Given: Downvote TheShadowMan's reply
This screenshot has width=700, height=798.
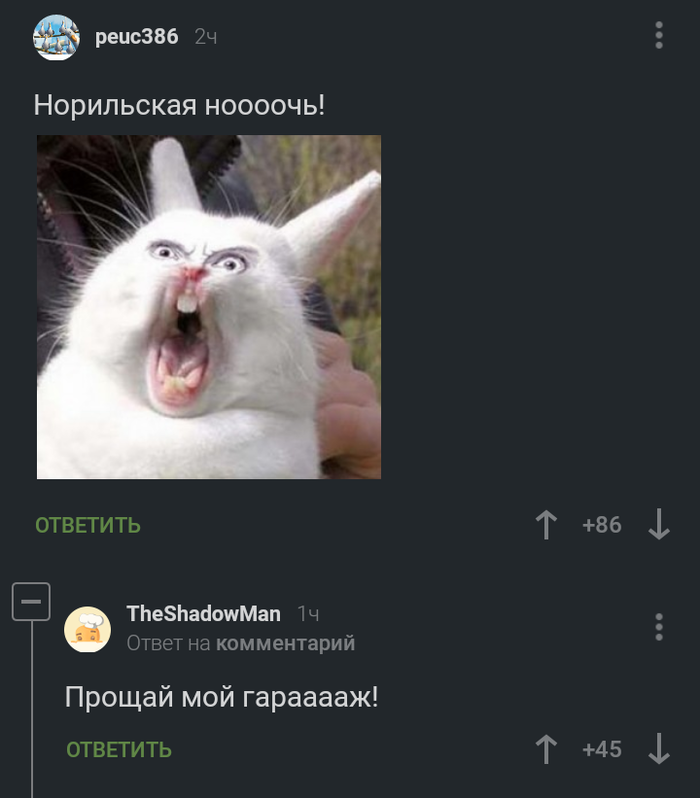Looking at the screenshot, I should [x=659, y=749].
